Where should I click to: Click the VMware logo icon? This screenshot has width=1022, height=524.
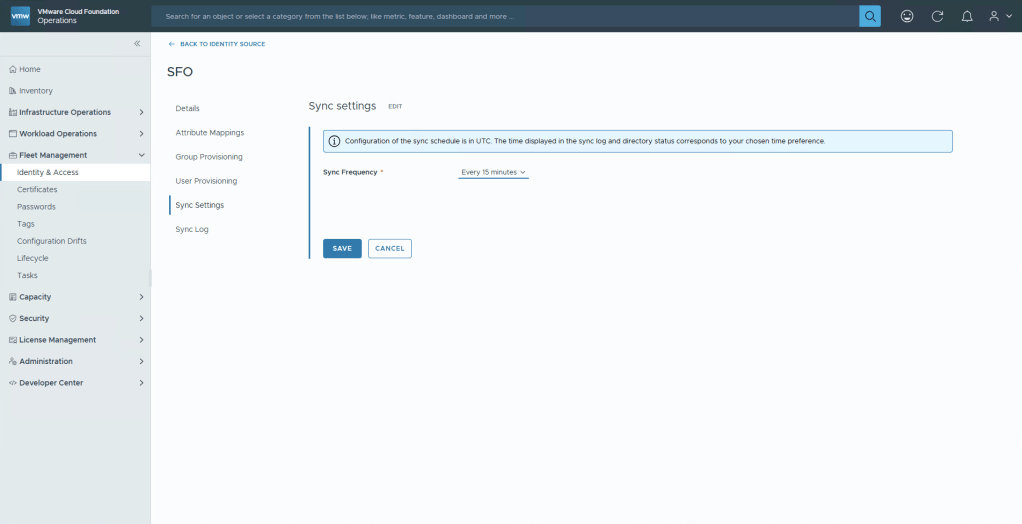click(20, 16)
